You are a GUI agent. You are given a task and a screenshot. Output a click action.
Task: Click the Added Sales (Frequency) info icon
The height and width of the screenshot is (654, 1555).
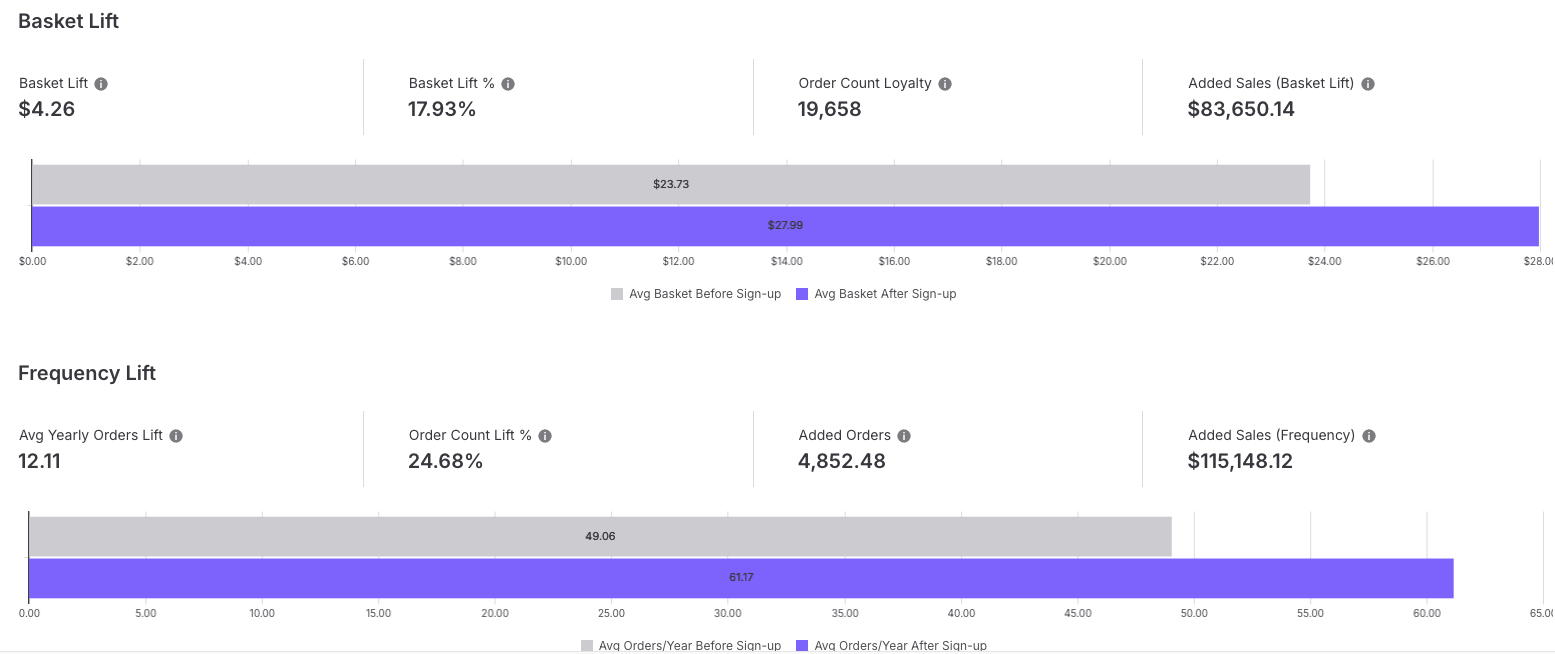tap(1369, 436)
